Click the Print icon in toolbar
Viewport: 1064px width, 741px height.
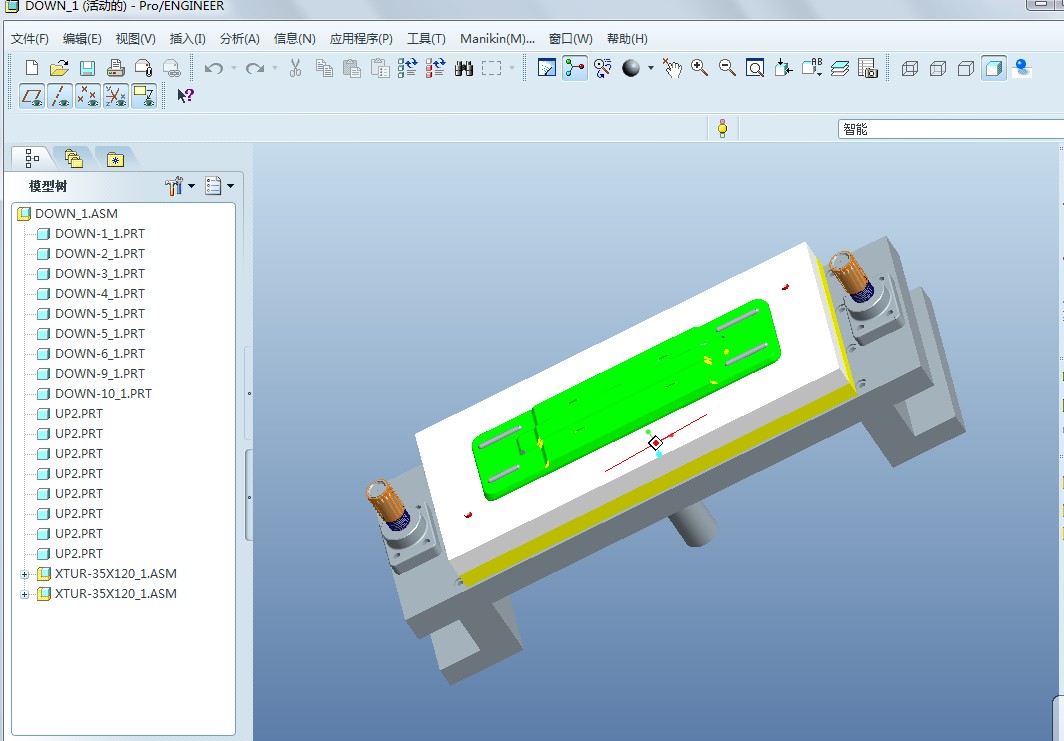pyautogui.click(x=115, y=68)
